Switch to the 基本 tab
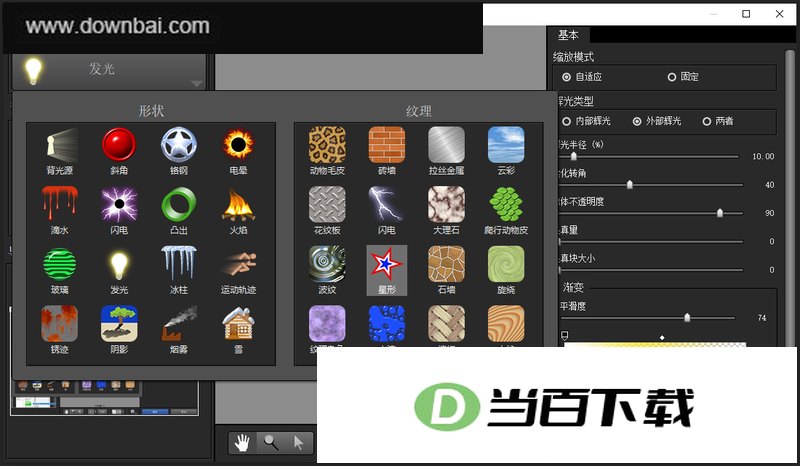800x466 pixels. (x=568, y=35)
